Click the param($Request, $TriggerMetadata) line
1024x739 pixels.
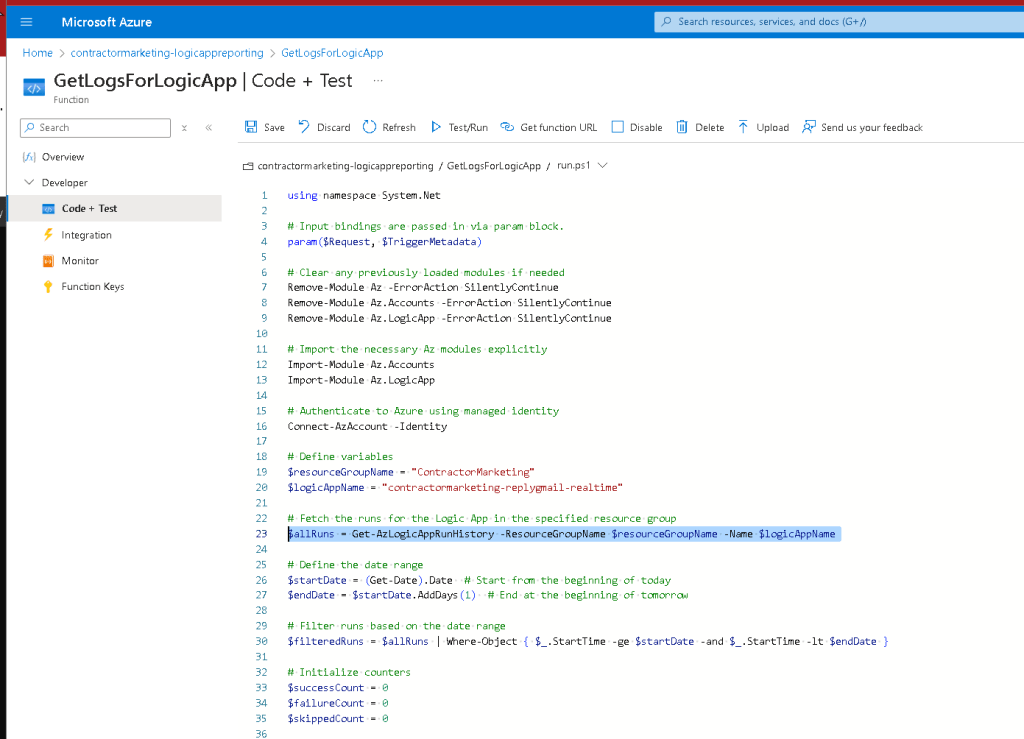[385, 242]
